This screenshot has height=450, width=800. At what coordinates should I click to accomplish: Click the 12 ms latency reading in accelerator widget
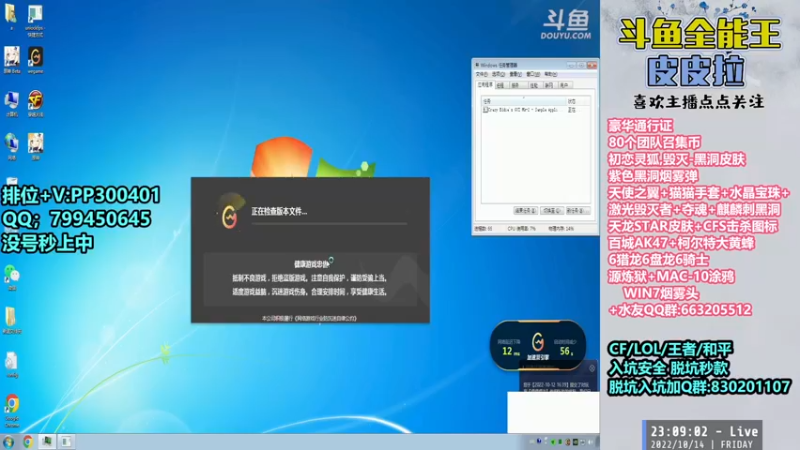pos(510,351)
